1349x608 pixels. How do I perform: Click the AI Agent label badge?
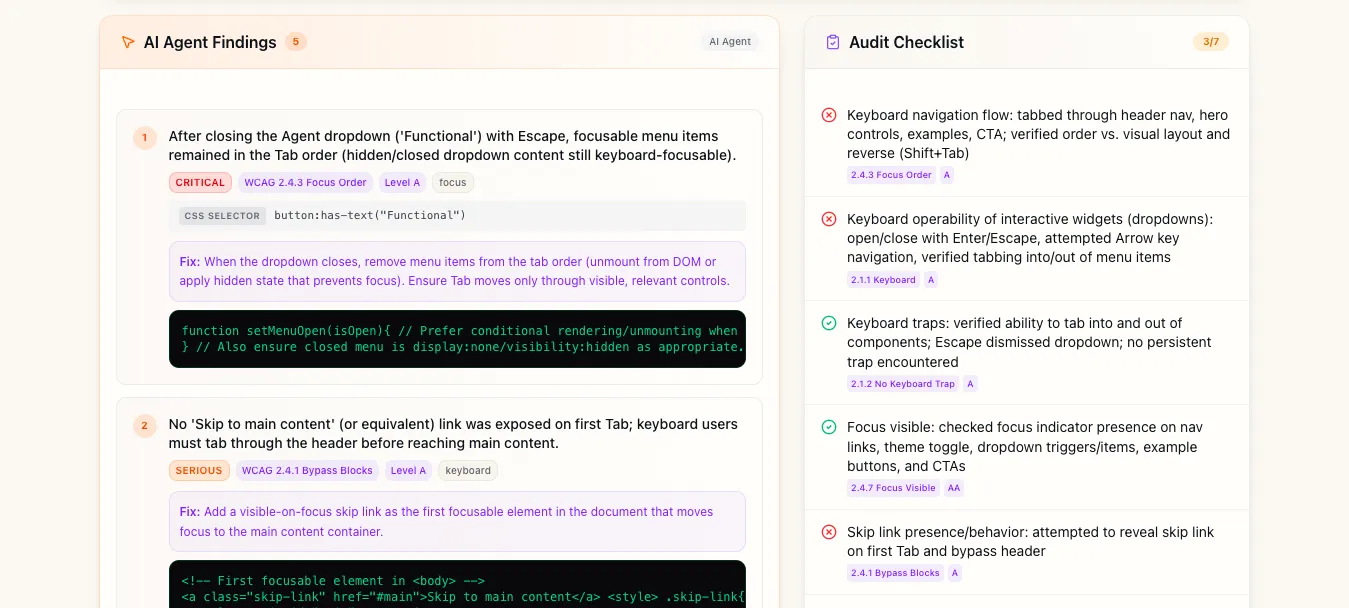point(729,42)
